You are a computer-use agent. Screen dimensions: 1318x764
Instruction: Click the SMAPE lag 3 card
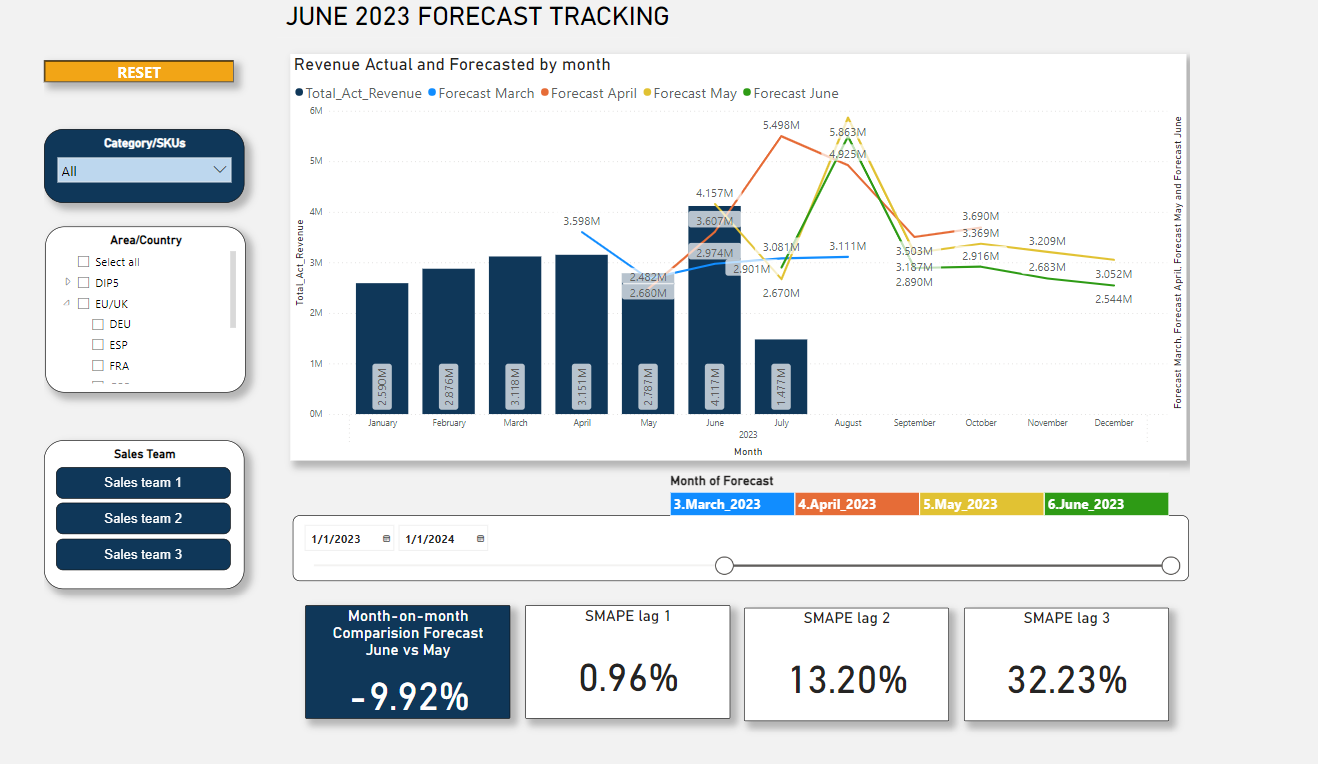(1066, 663)
